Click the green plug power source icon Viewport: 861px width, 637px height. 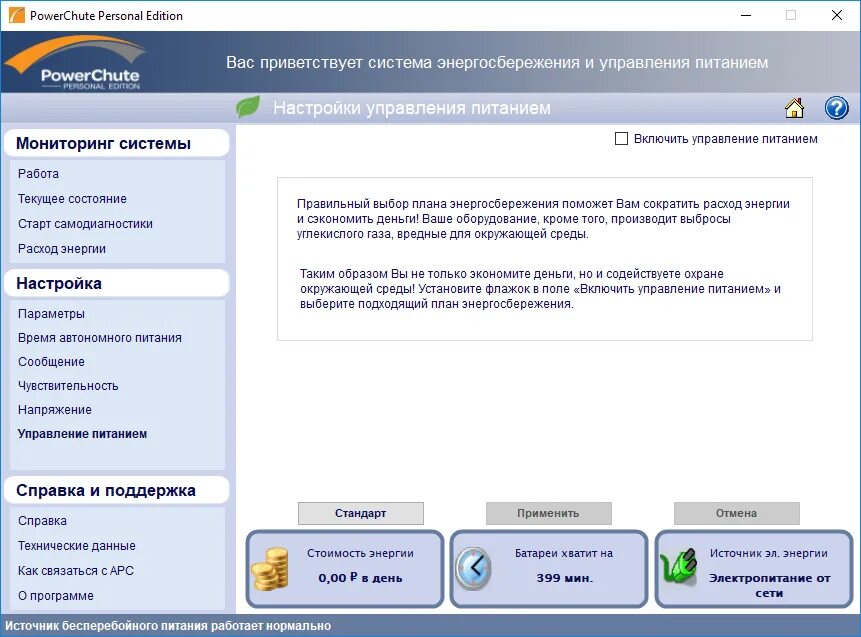(679, 566)
